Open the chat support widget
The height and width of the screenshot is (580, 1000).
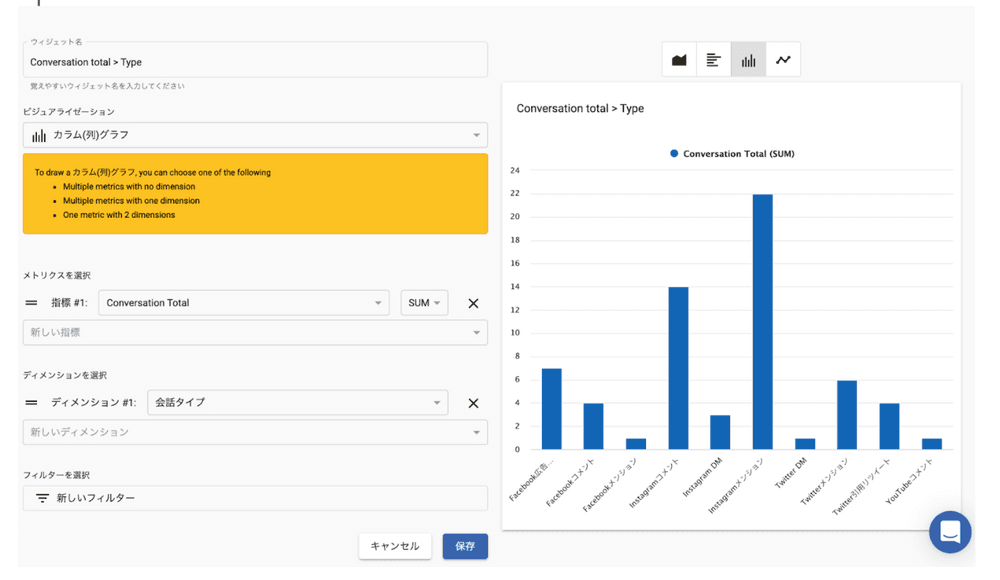click(949, 531)
